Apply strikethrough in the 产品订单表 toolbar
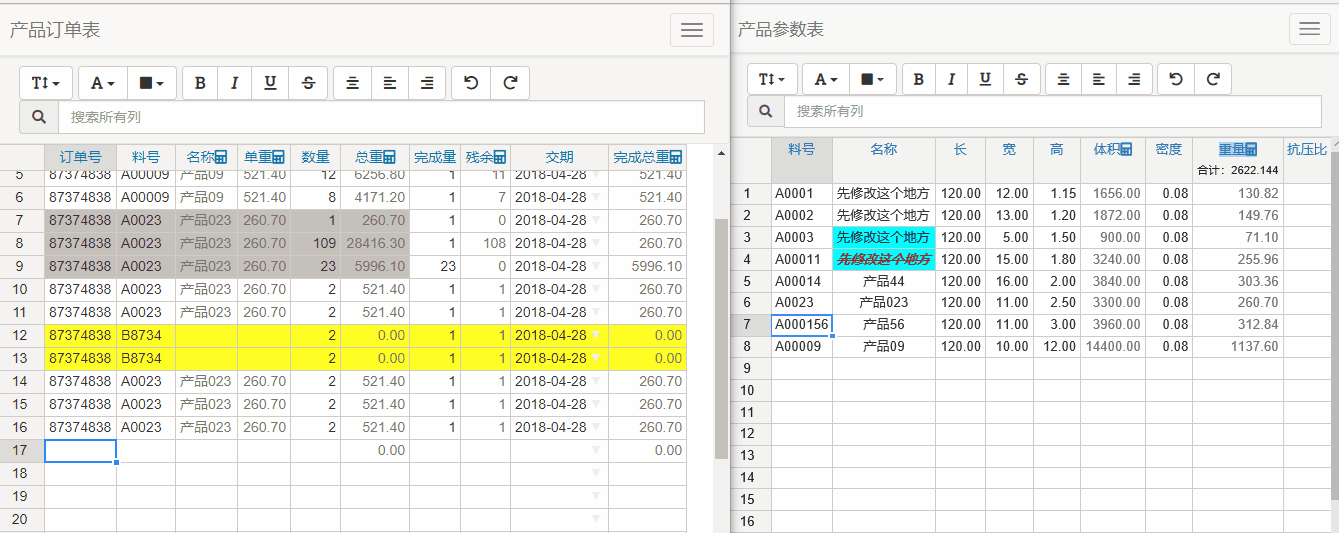1339x533 pixels. tap(308, 83)
